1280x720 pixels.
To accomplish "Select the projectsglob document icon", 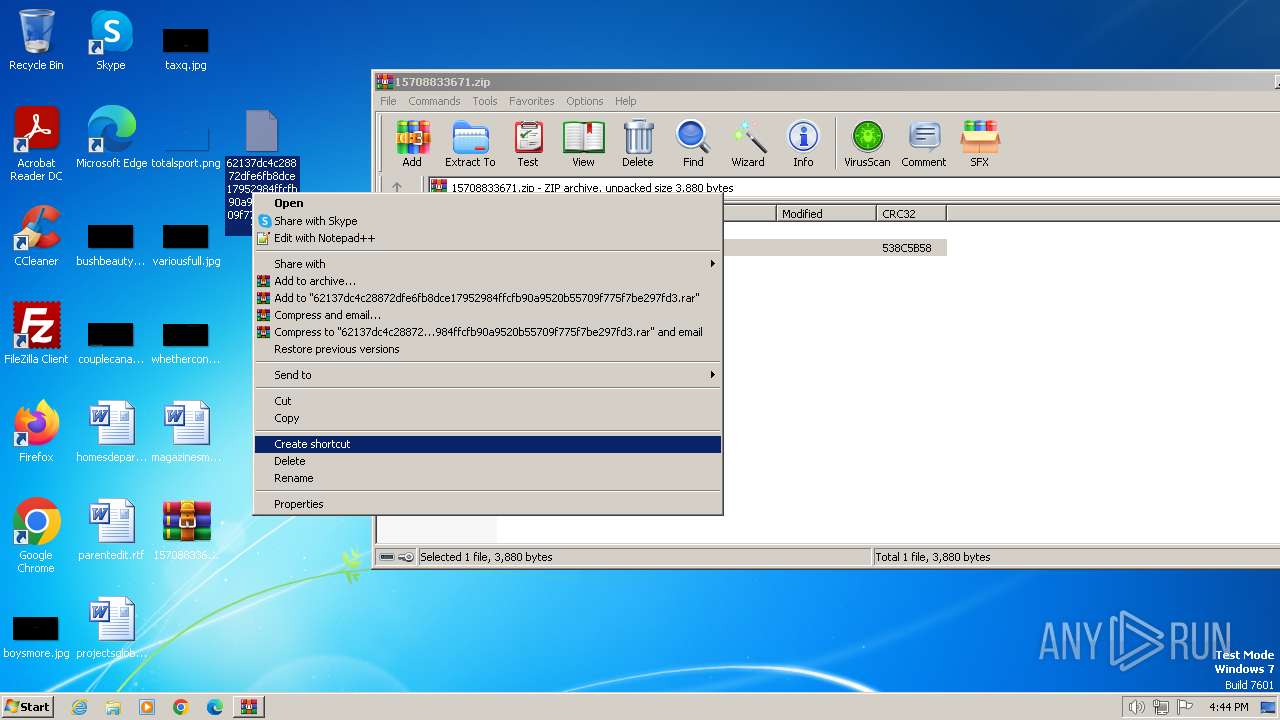I will click(x=111, y=628).
